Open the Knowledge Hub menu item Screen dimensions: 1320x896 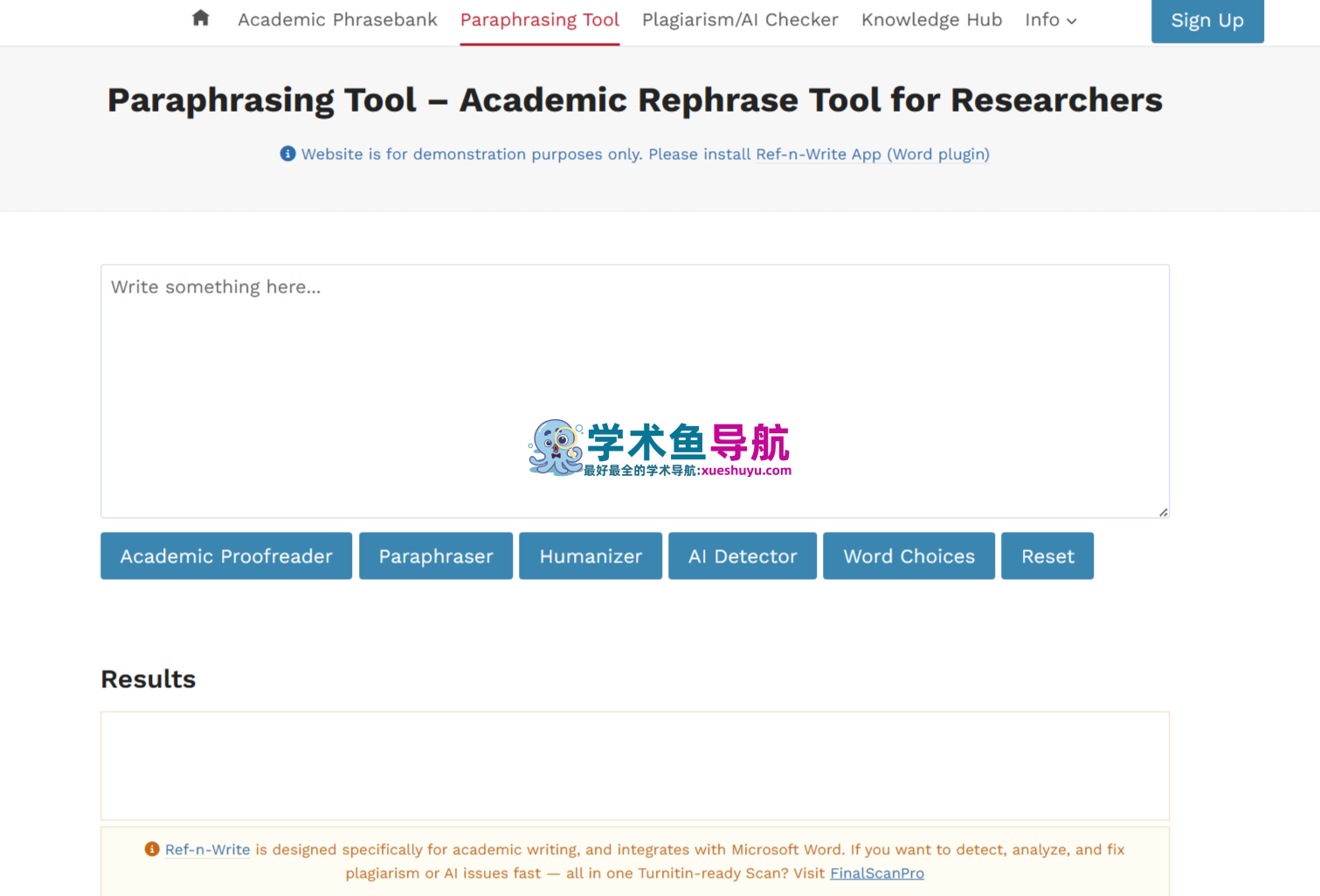pyautogui.click(x=931, y=20)
